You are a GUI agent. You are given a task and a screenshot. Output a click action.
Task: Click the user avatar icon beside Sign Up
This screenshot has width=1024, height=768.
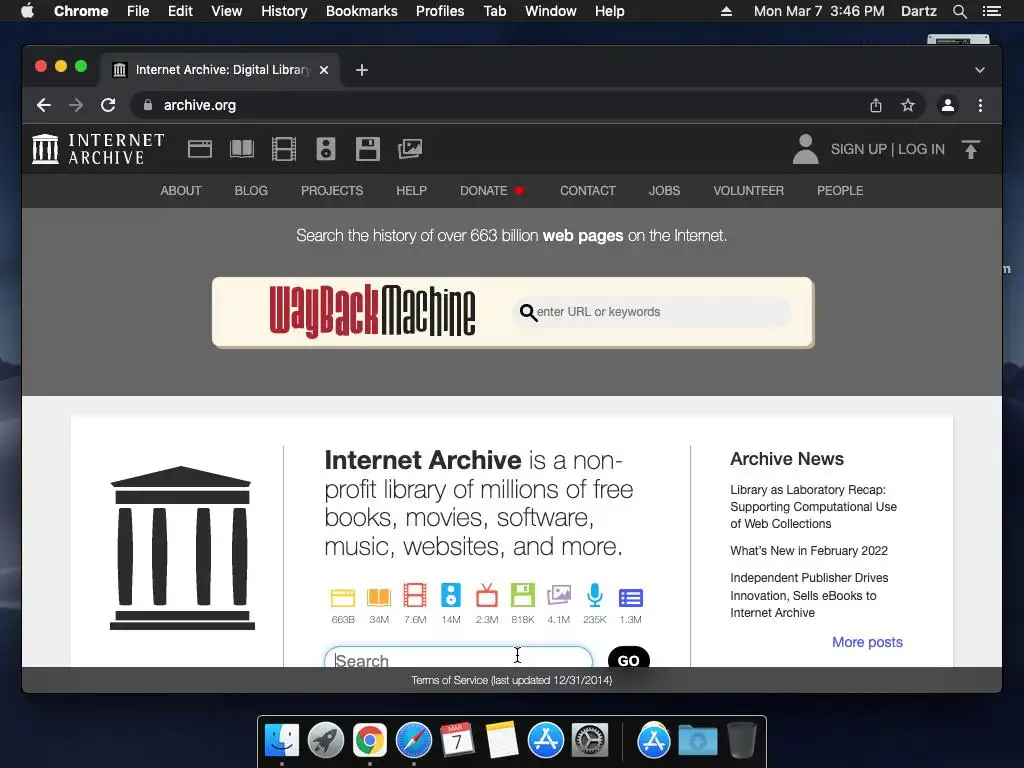[805, 149]
